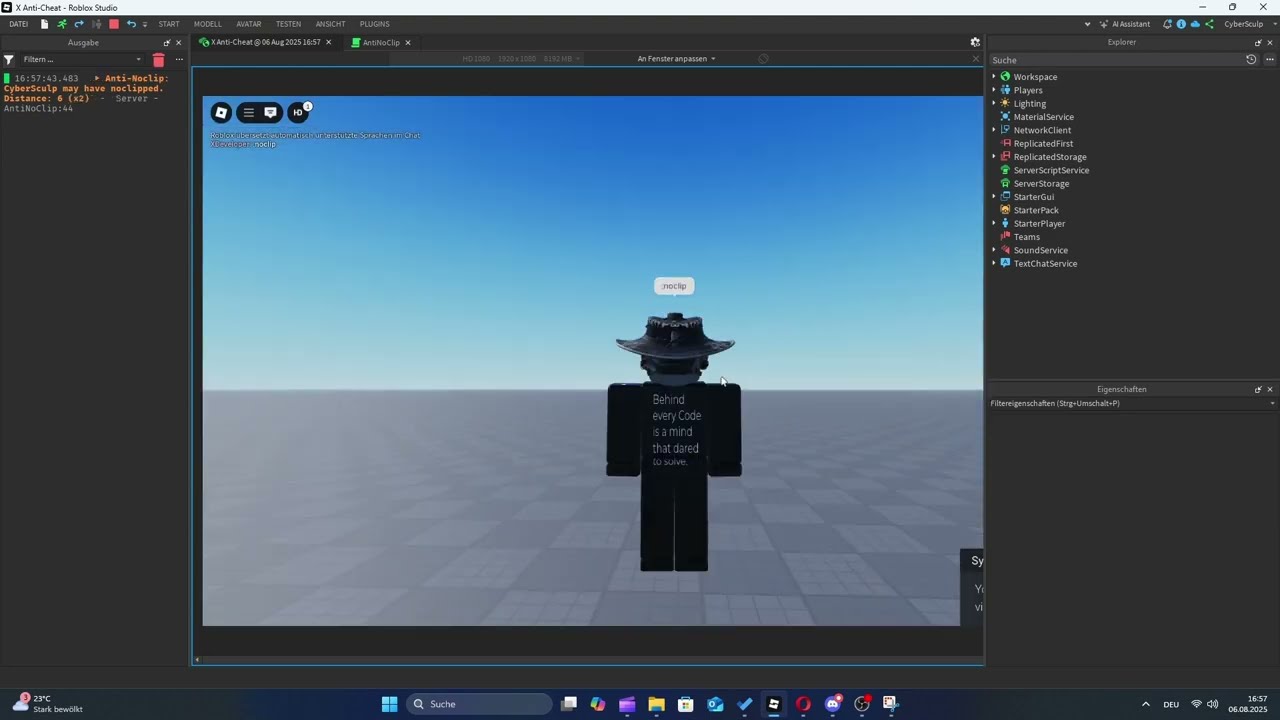Screen dimensions: 1280x720
Task: Expand the ReplicatedStorage tree node
Action: pos(994,157)
